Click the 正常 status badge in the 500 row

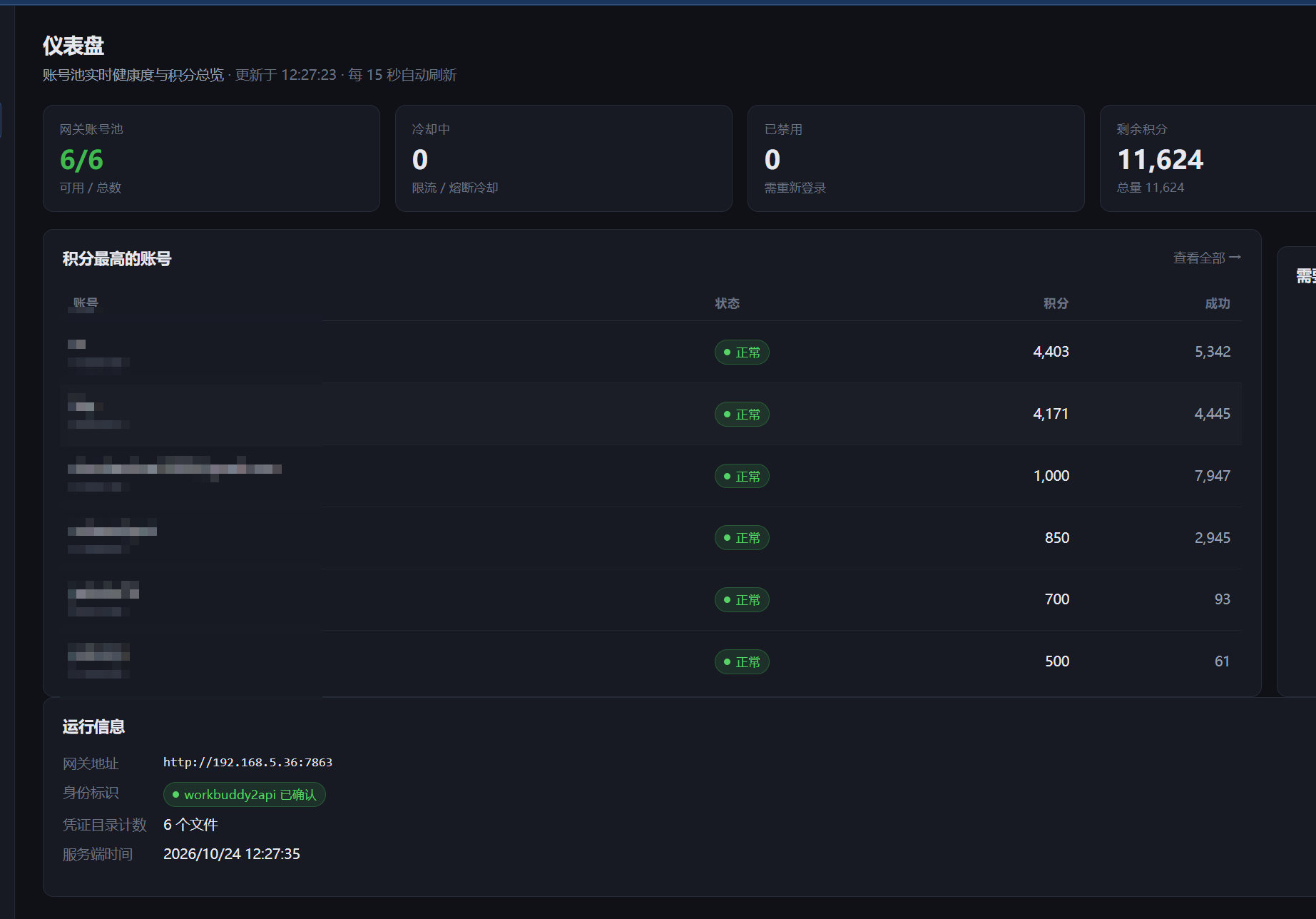[742, 662]
